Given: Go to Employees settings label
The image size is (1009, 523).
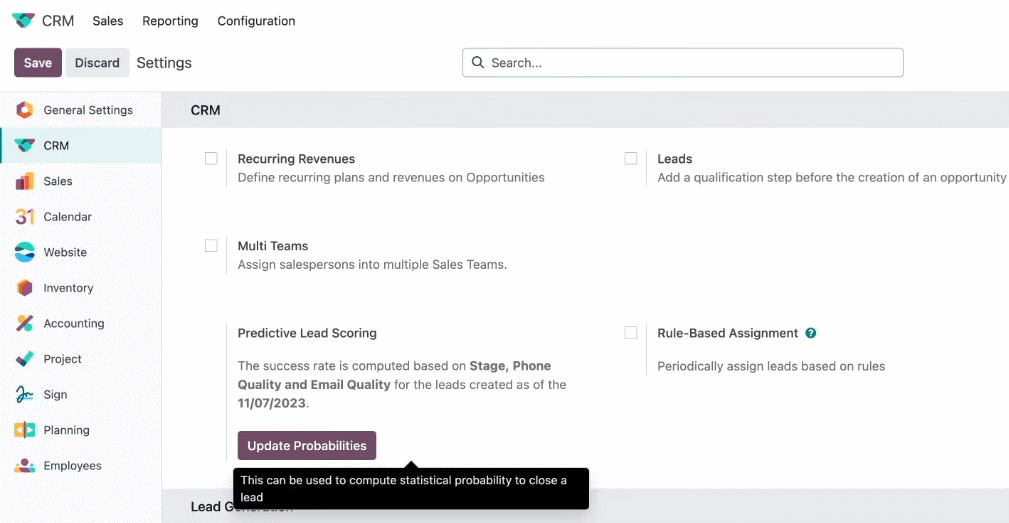Looking at the screenshot, I should [73, 466].
